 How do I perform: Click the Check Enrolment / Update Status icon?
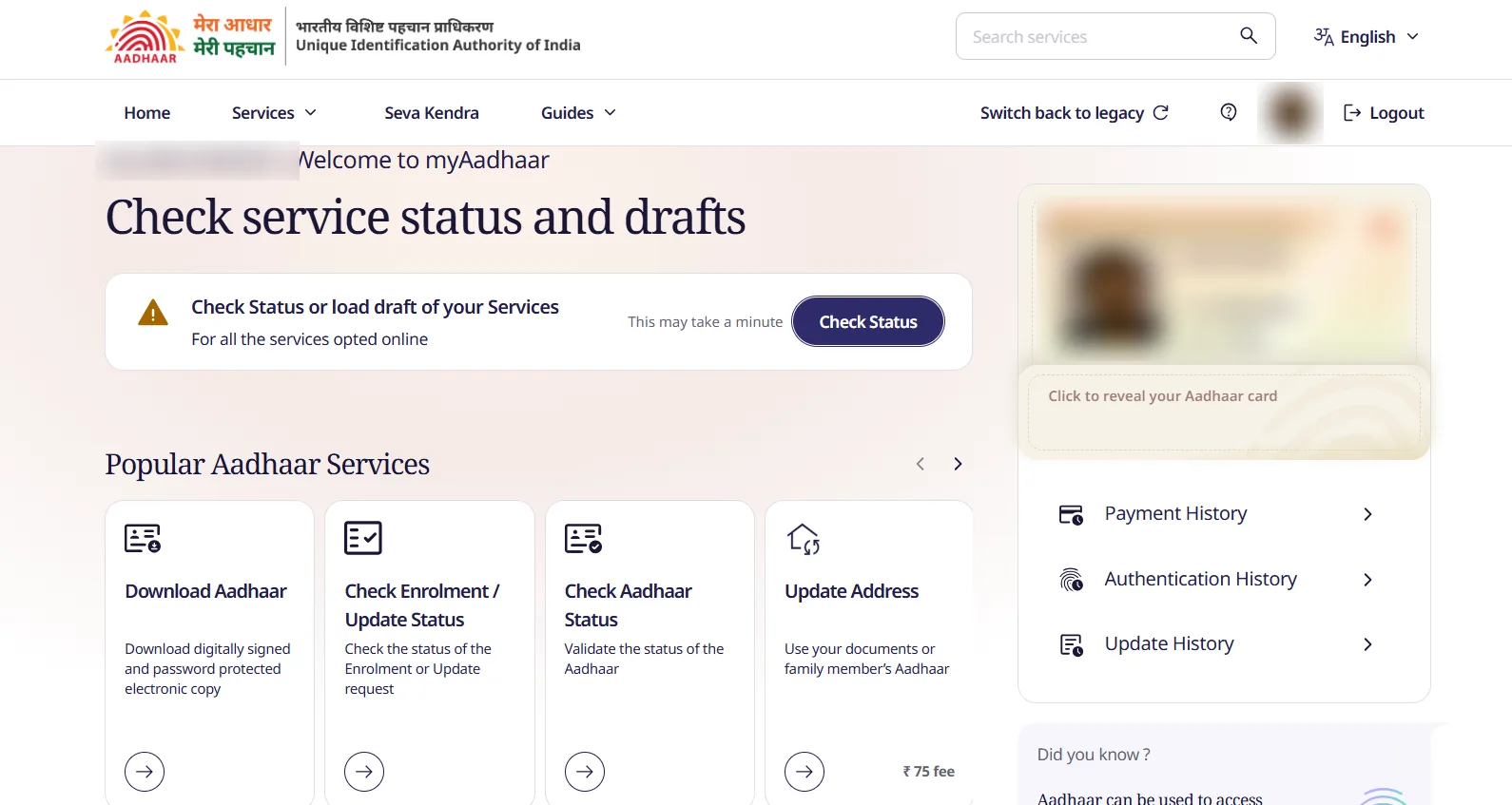[x=363, y=538]
